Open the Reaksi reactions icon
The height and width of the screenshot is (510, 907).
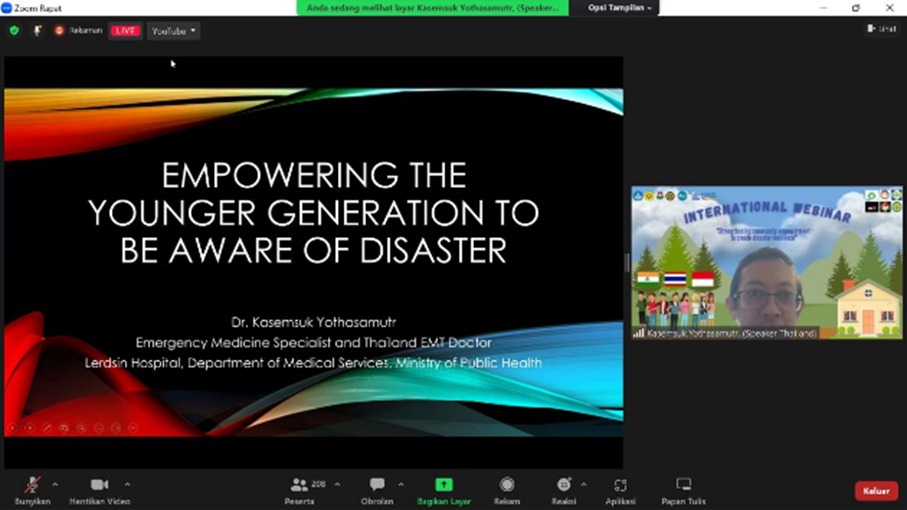click(564, 485)
